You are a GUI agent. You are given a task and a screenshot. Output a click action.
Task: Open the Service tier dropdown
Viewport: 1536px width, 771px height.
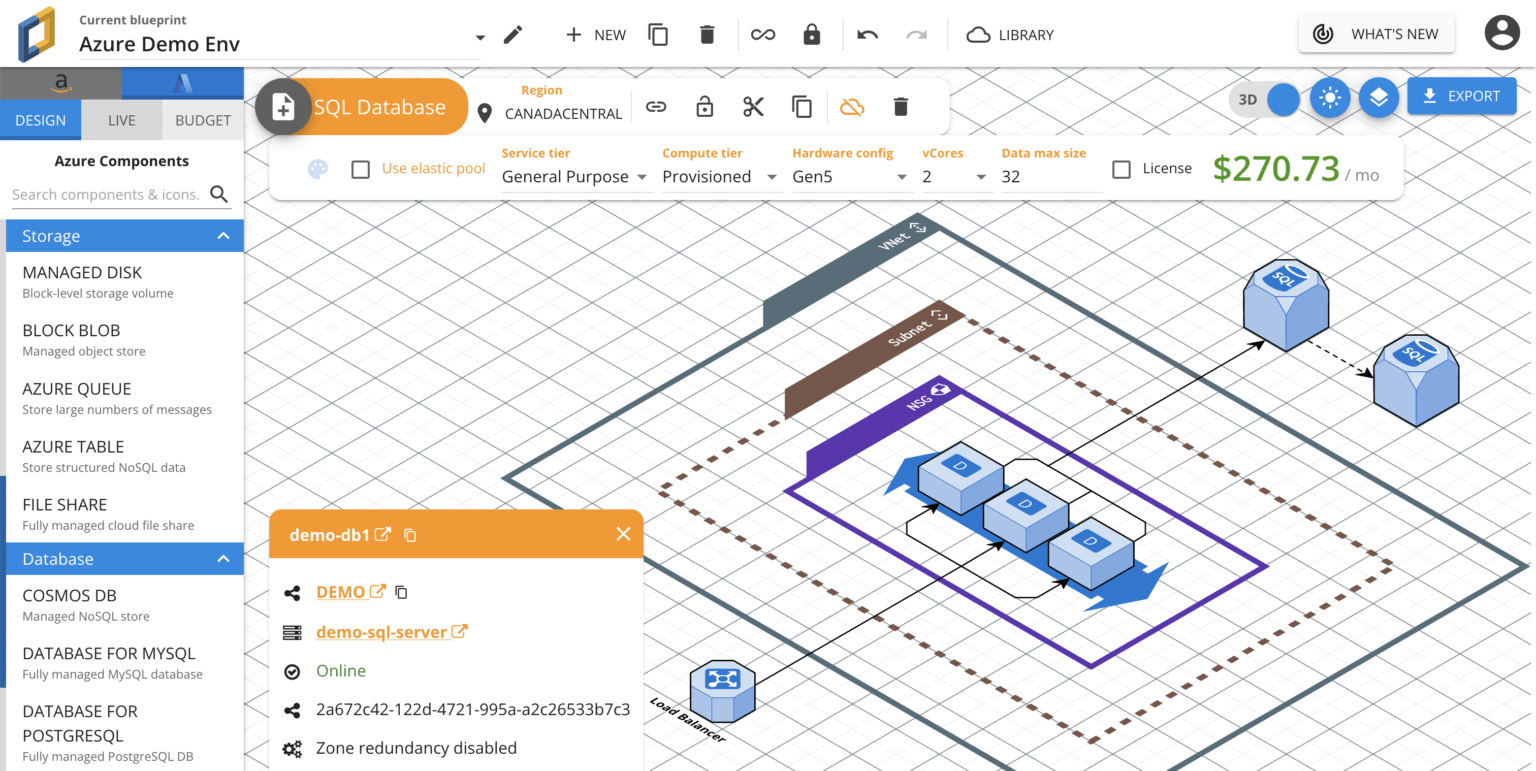[x=576, y=176]
